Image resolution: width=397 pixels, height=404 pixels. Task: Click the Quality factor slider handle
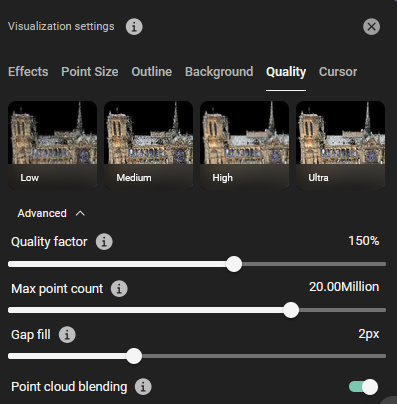pos(234,264)
